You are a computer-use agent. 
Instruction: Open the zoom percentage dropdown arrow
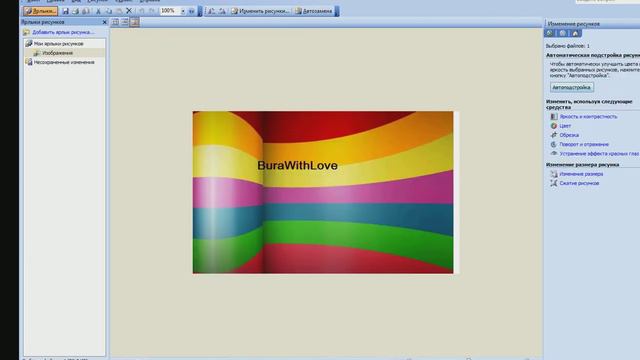(182, 11)
